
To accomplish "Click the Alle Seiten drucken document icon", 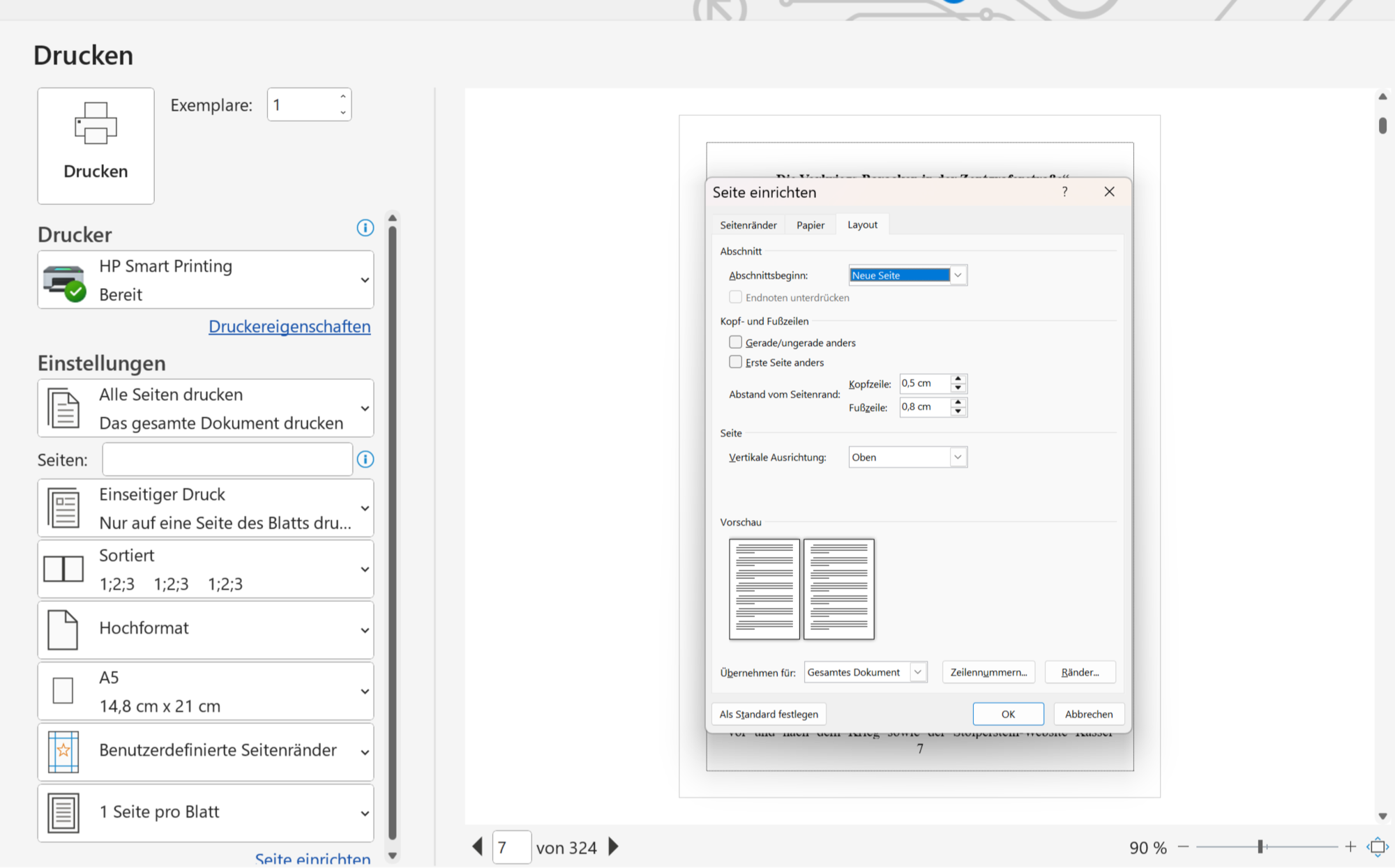I will pos(63,408).
